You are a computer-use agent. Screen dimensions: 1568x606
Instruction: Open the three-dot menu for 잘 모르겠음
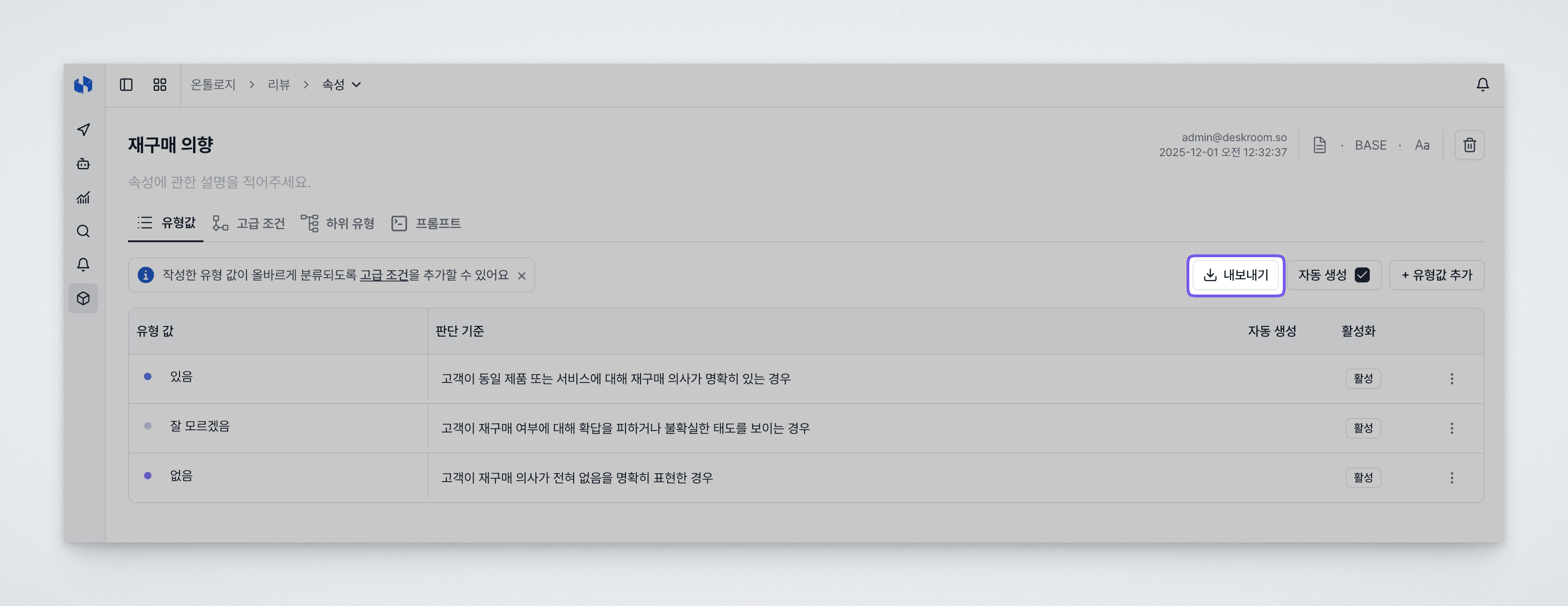click(x=1453, y=427)
